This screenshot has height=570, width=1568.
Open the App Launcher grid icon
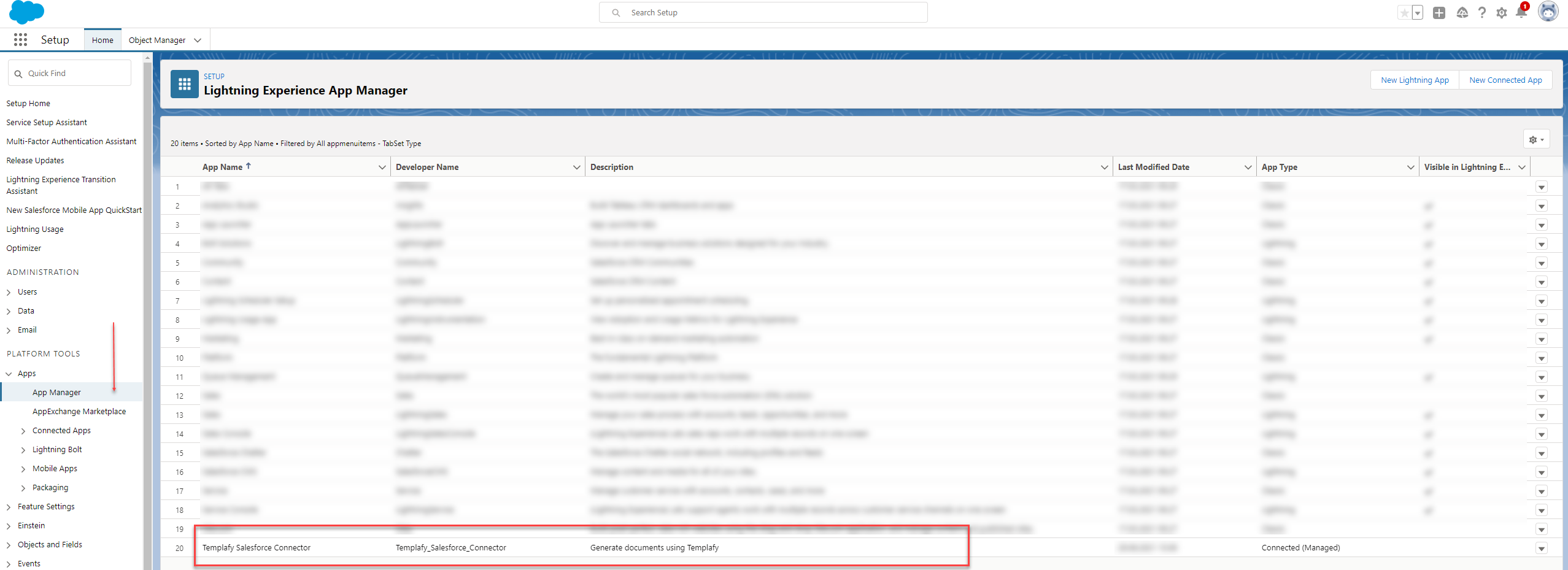pos(20,40)
